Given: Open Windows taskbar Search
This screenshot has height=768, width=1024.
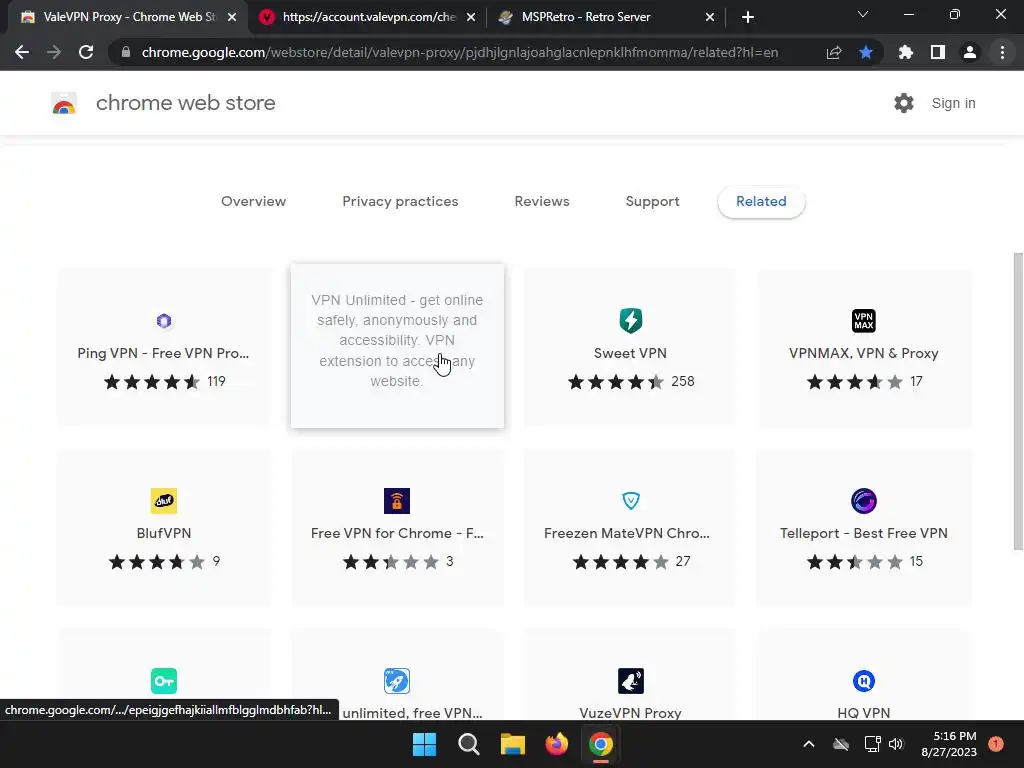Looking at the screenshot, I should point(469,744).
